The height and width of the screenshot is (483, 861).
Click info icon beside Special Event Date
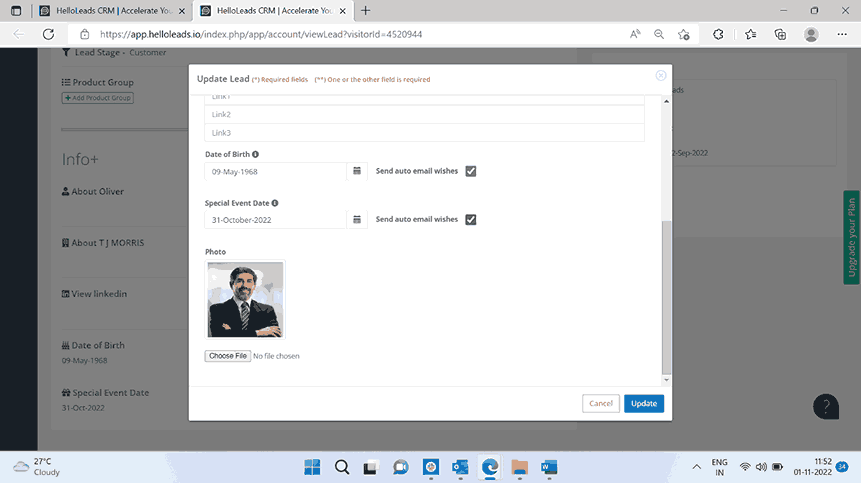[x=275, y=203]
